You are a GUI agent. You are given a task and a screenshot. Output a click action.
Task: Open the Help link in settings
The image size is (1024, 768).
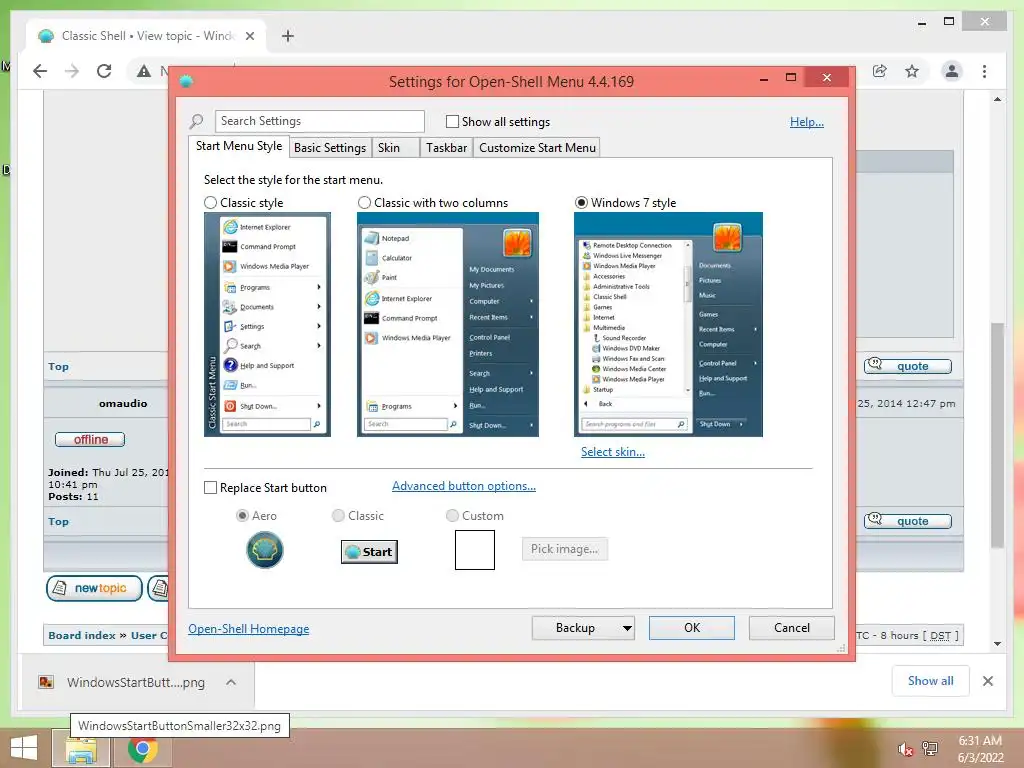pyautogui.click(x=807, y=121)
